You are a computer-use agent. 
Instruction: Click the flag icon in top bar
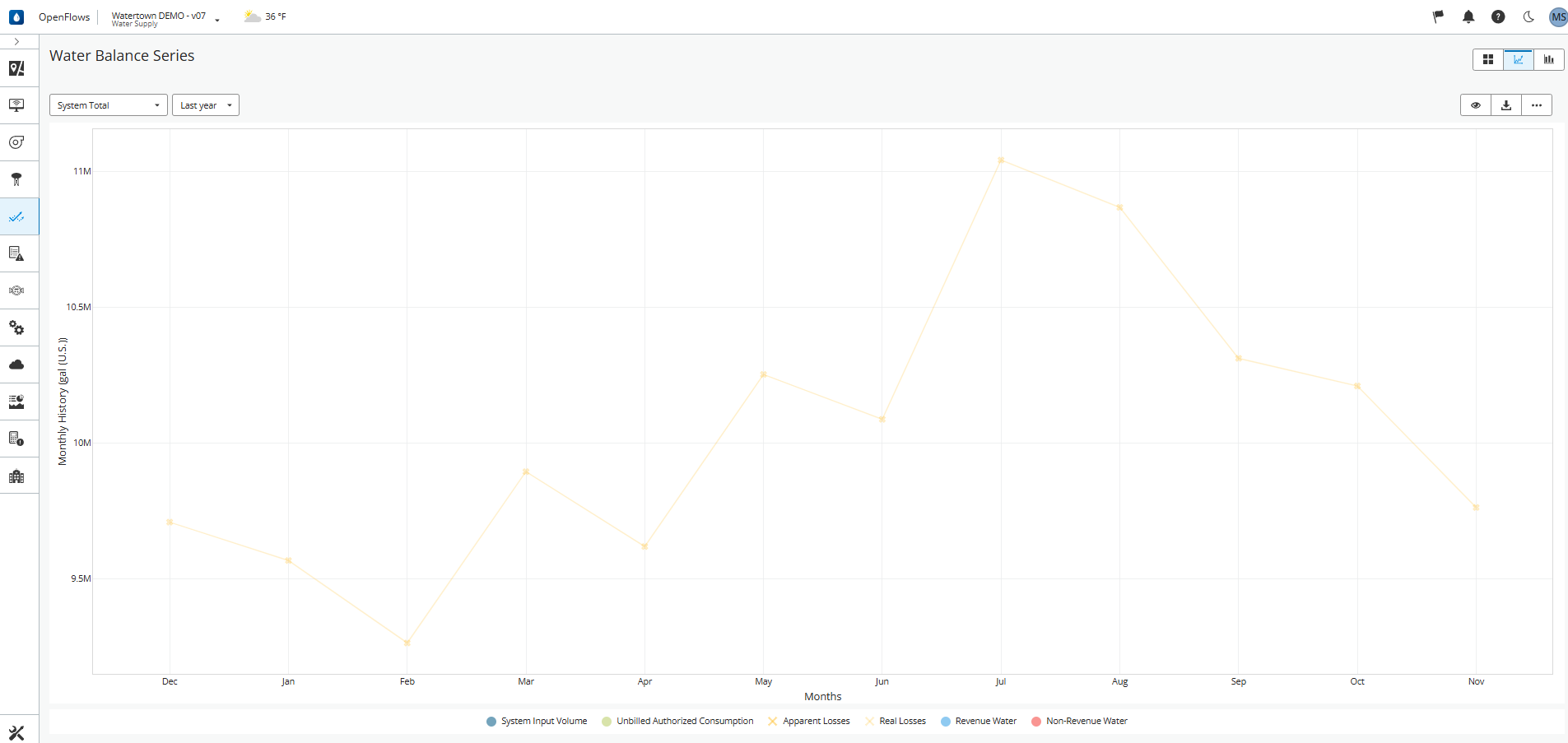pos(1438,16)
